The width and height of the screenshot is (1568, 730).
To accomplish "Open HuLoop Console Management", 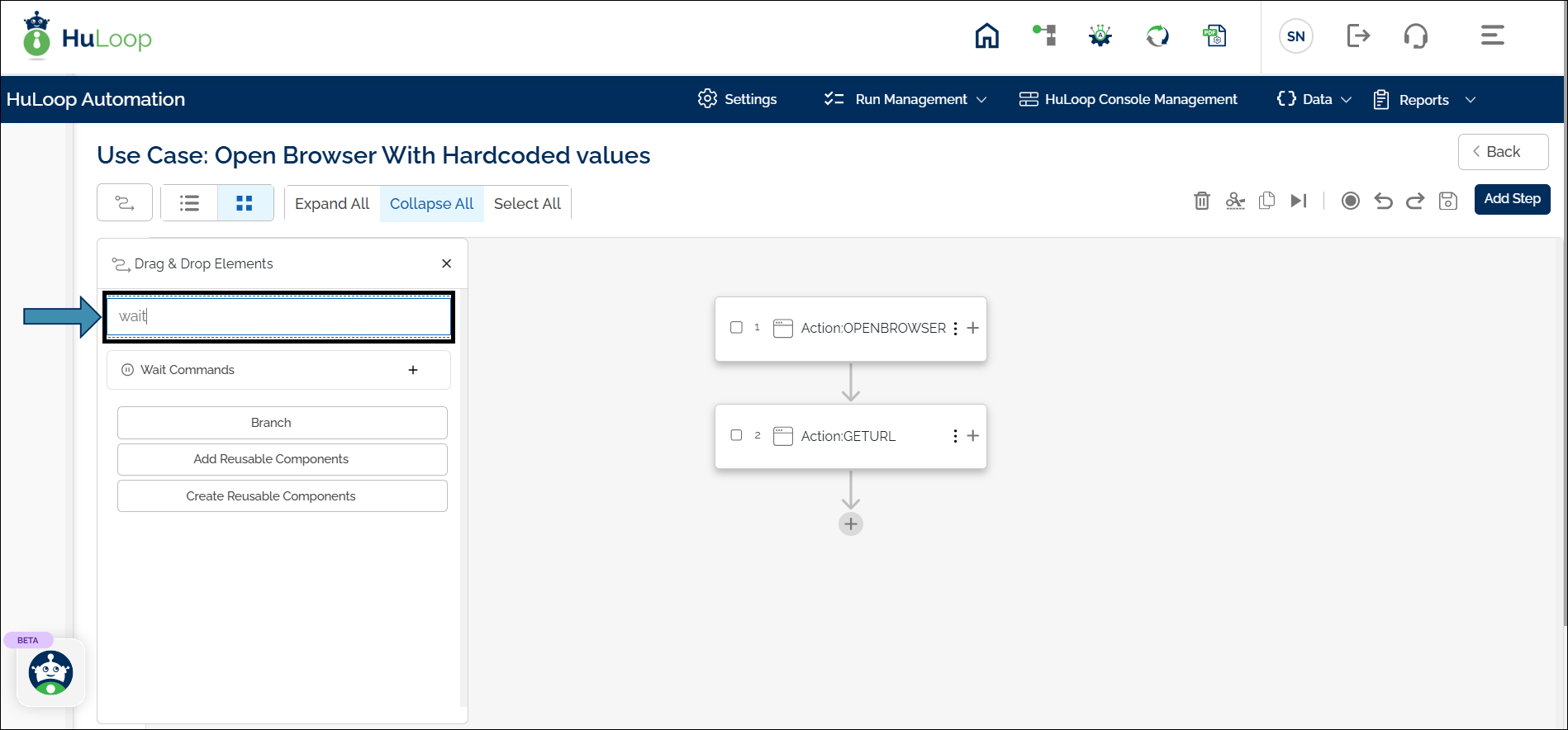I will pos(1128,99).
